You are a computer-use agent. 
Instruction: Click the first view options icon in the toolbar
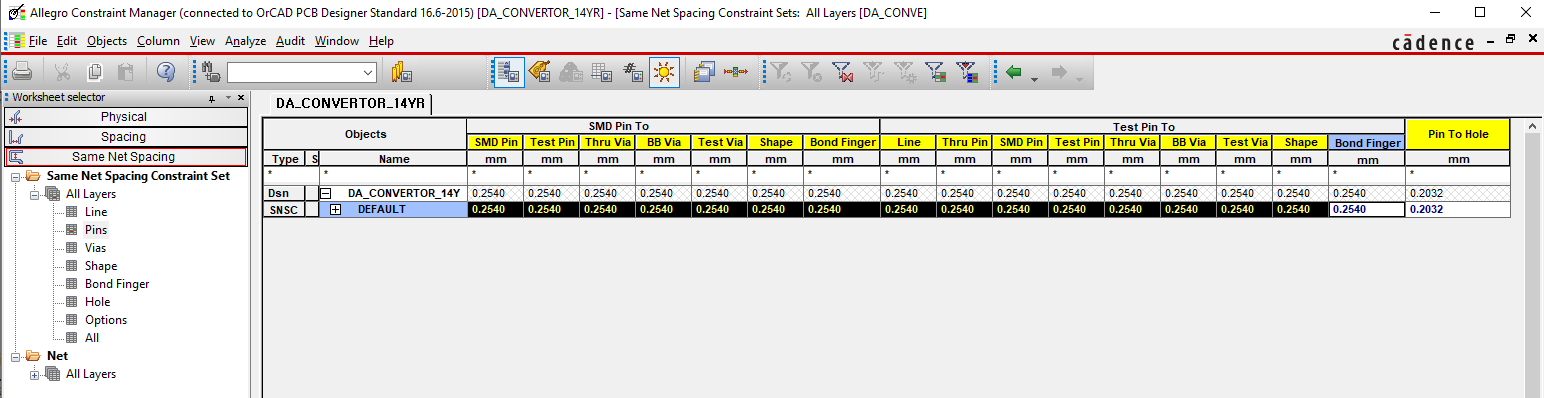point(508,72)
